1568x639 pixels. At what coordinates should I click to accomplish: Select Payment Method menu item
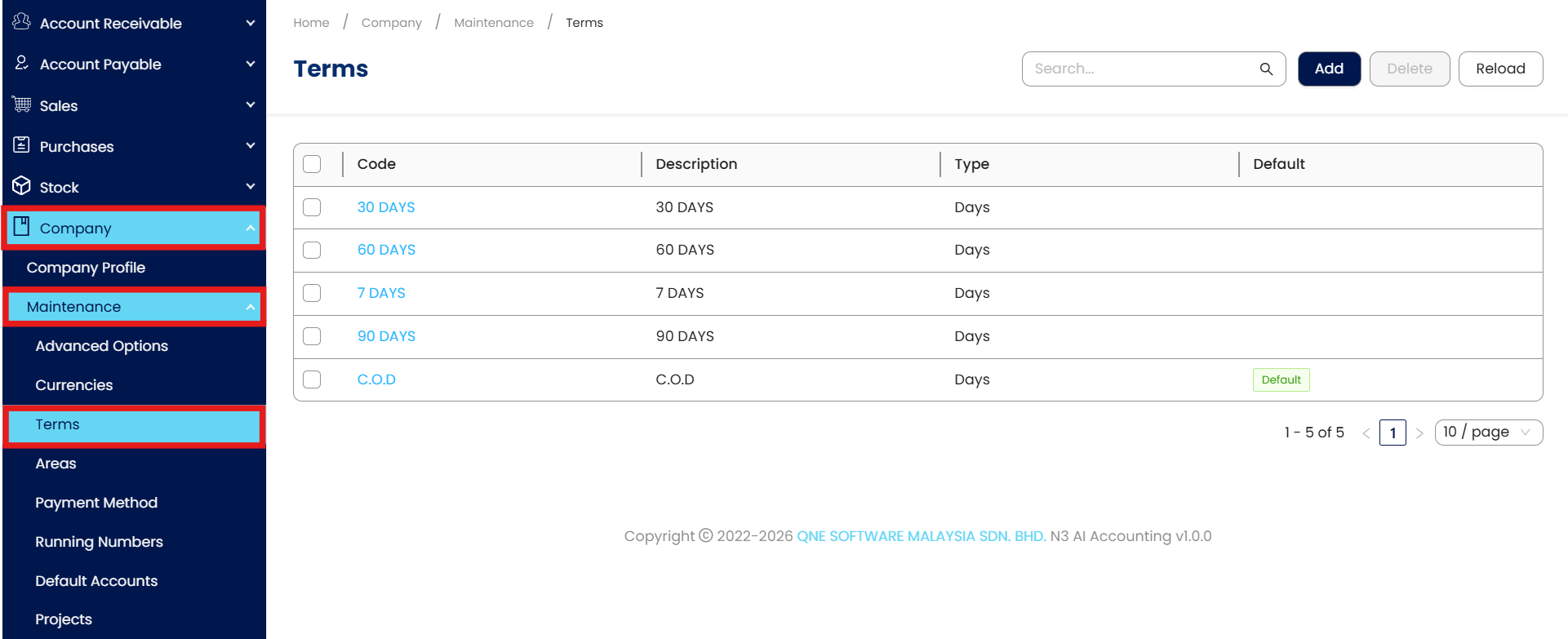[x=96, y=503]
